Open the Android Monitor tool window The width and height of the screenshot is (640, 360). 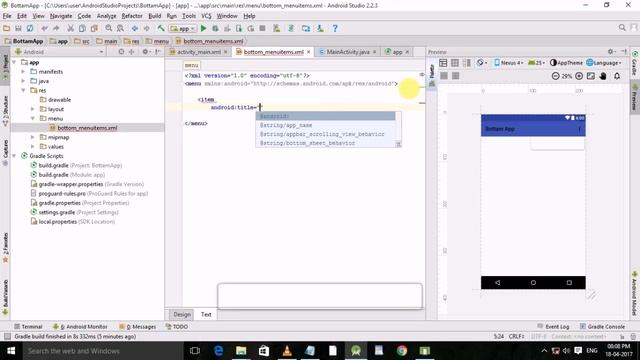80,327
